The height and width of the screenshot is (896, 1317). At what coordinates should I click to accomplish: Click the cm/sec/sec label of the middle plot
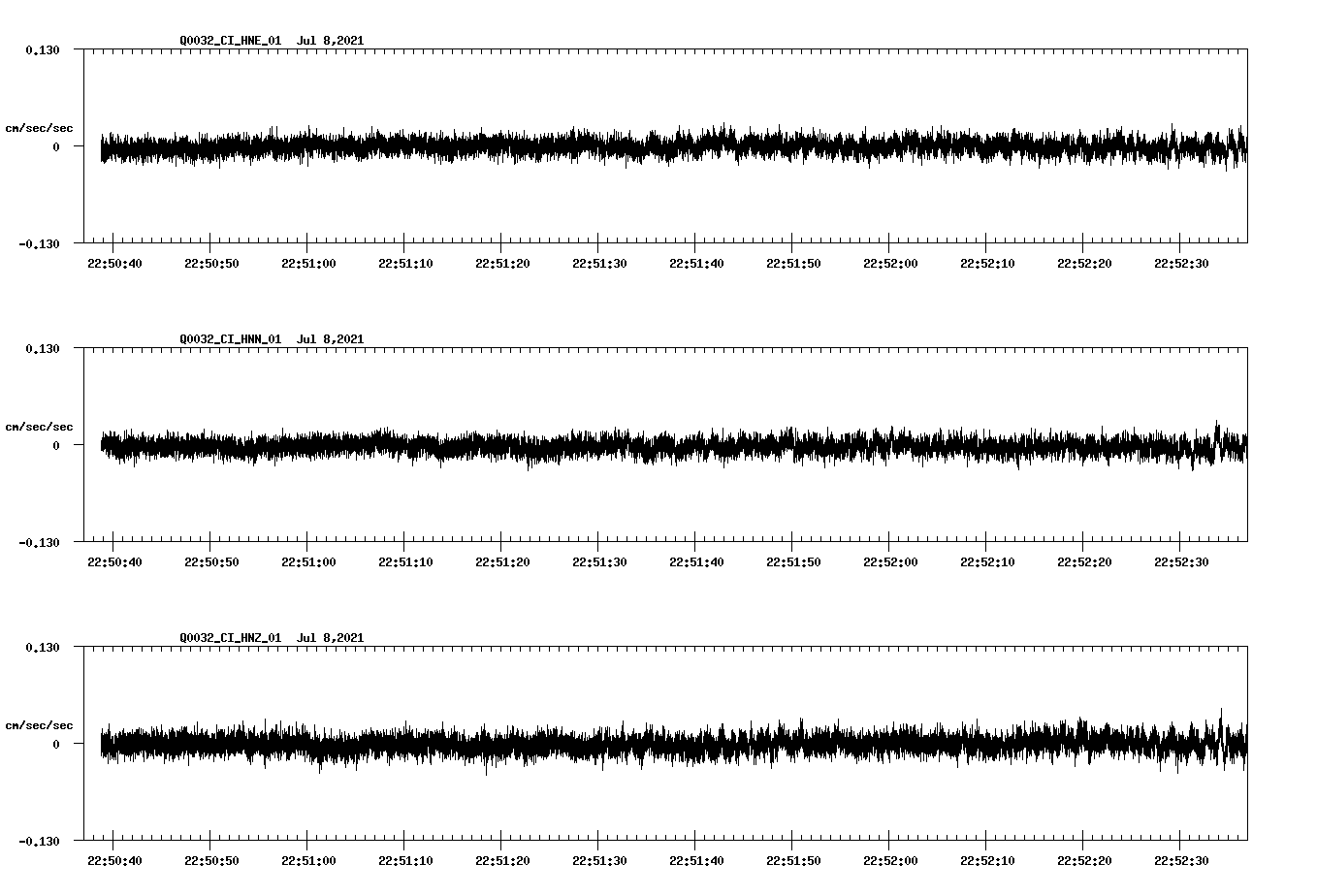click(39, 426)
